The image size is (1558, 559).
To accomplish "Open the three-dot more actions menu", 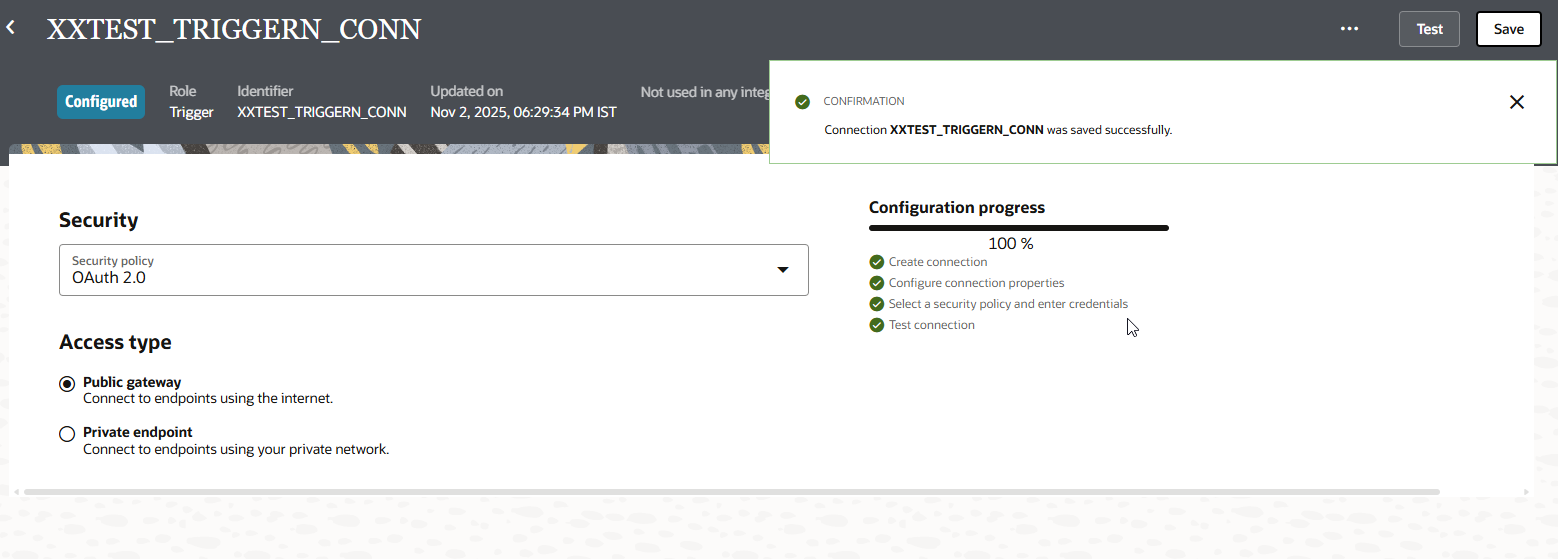I will click(1350, 29).
